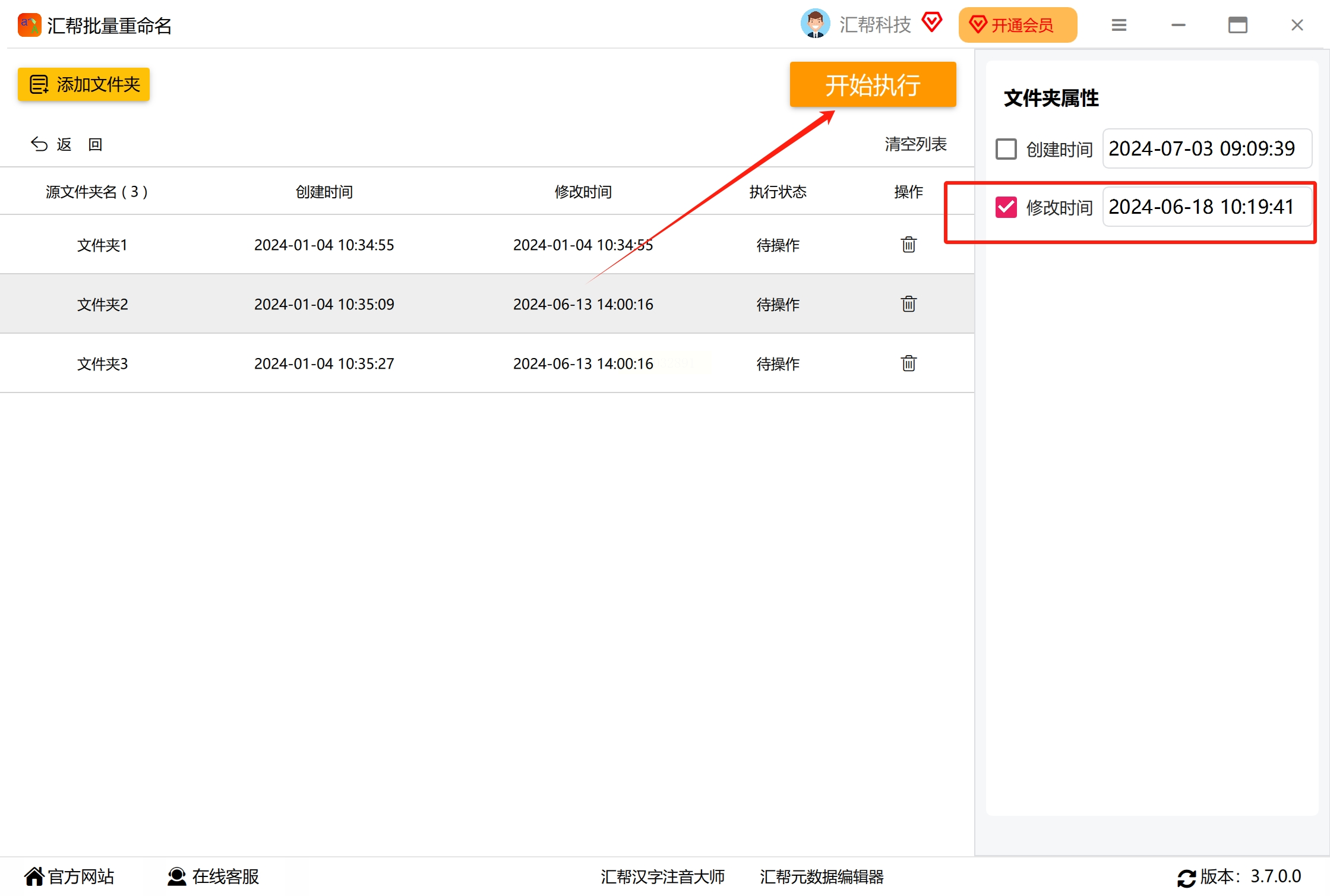Edit the 修改时间 date field

(x=1206, y=207)
